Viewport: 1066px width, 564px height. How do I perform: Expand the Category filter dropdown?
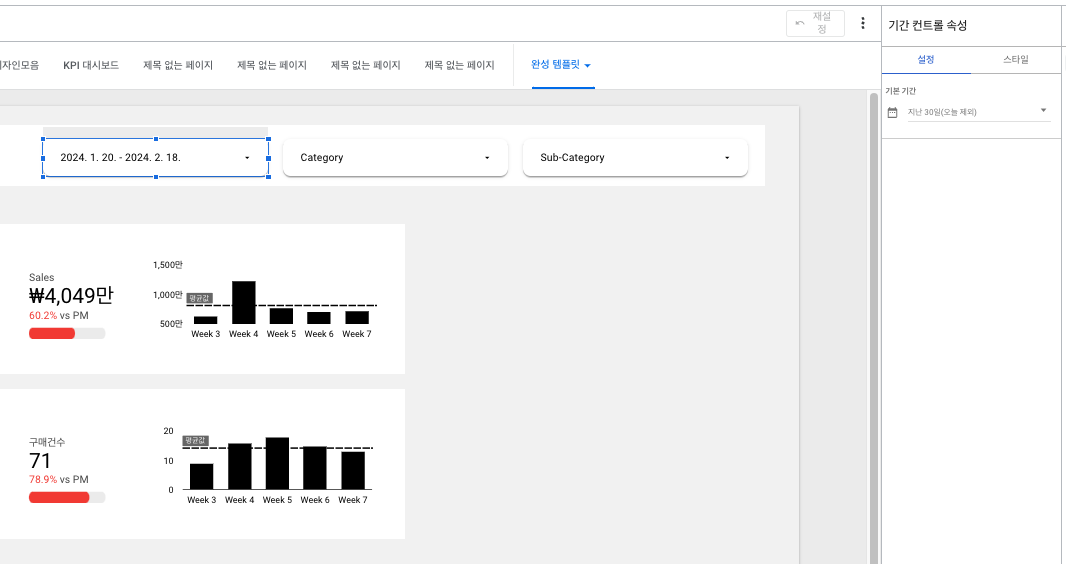point(395,158)
